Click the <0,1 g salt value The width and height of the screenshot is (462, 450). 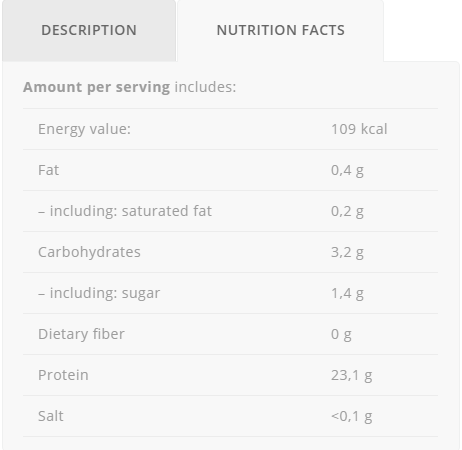(x=351, y=416)
